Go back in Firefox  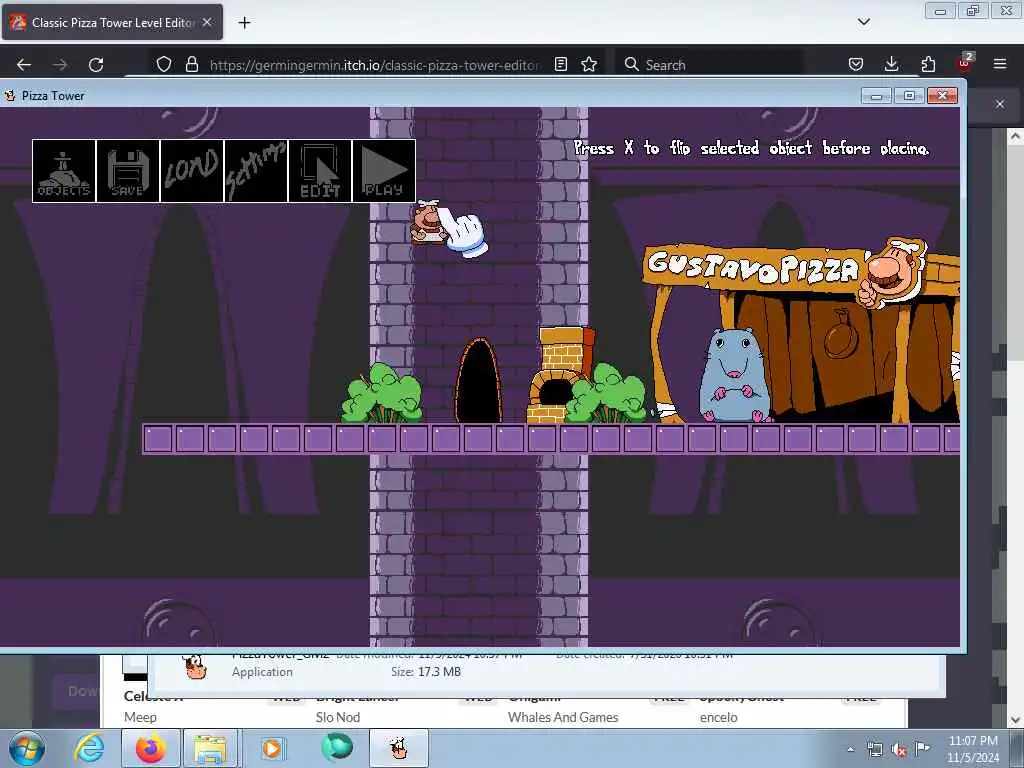24,65
